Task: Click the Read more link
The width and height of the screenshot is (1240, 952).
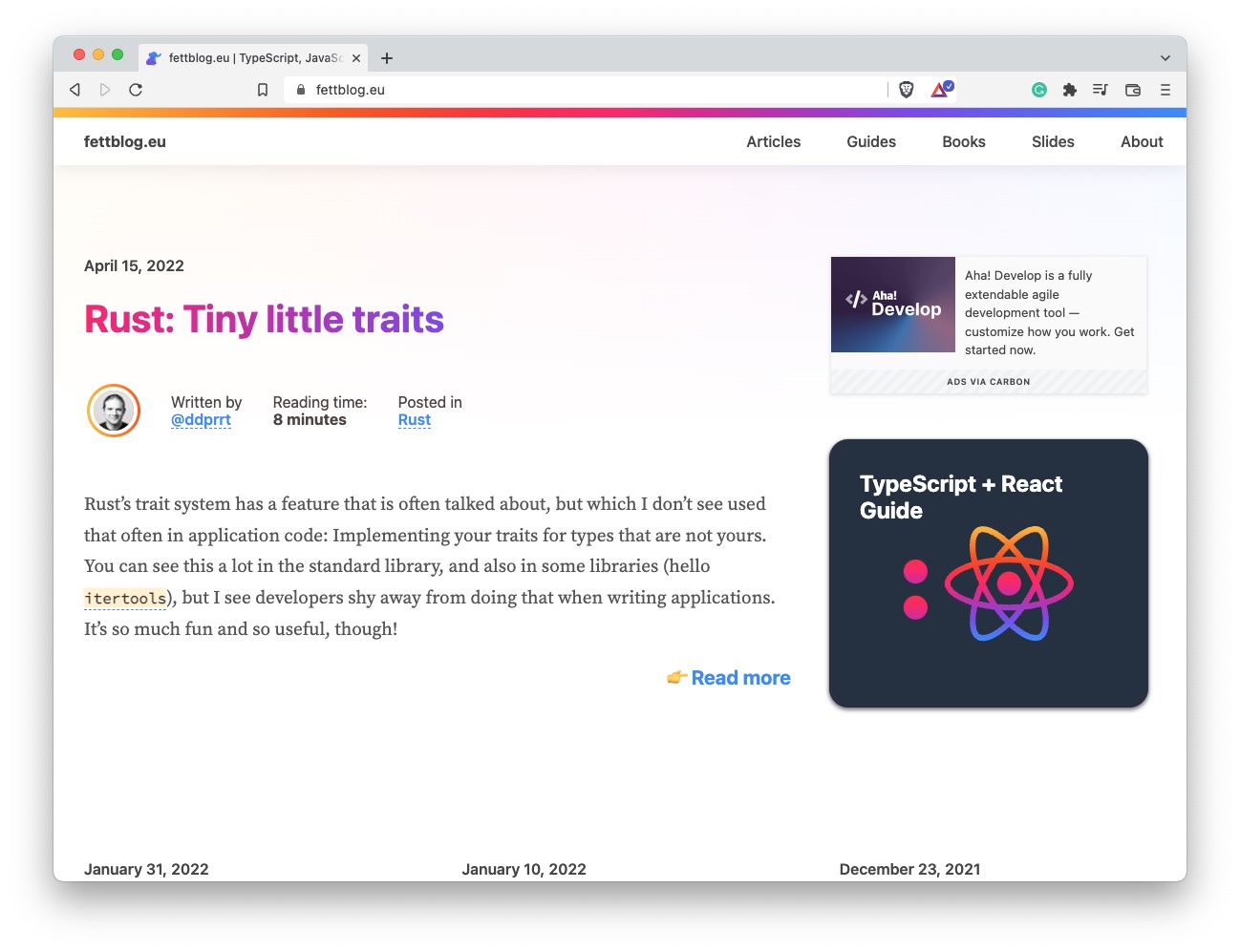Action: (x=740, y=677)
